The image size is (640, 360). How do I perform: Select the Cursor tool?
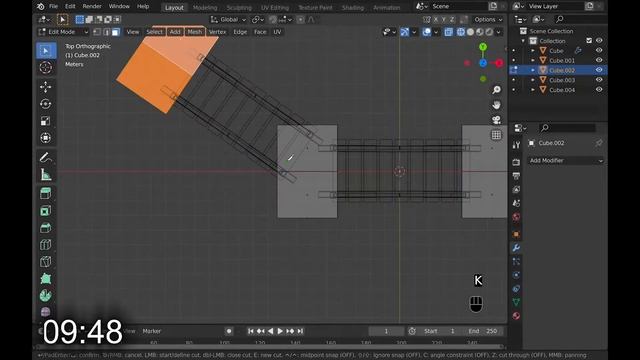click(46, 67)
